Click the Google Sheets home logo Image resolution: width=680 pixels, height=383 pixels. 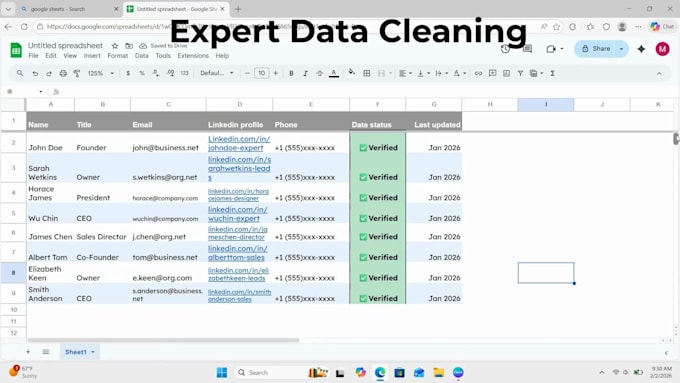tap(16, 50)
